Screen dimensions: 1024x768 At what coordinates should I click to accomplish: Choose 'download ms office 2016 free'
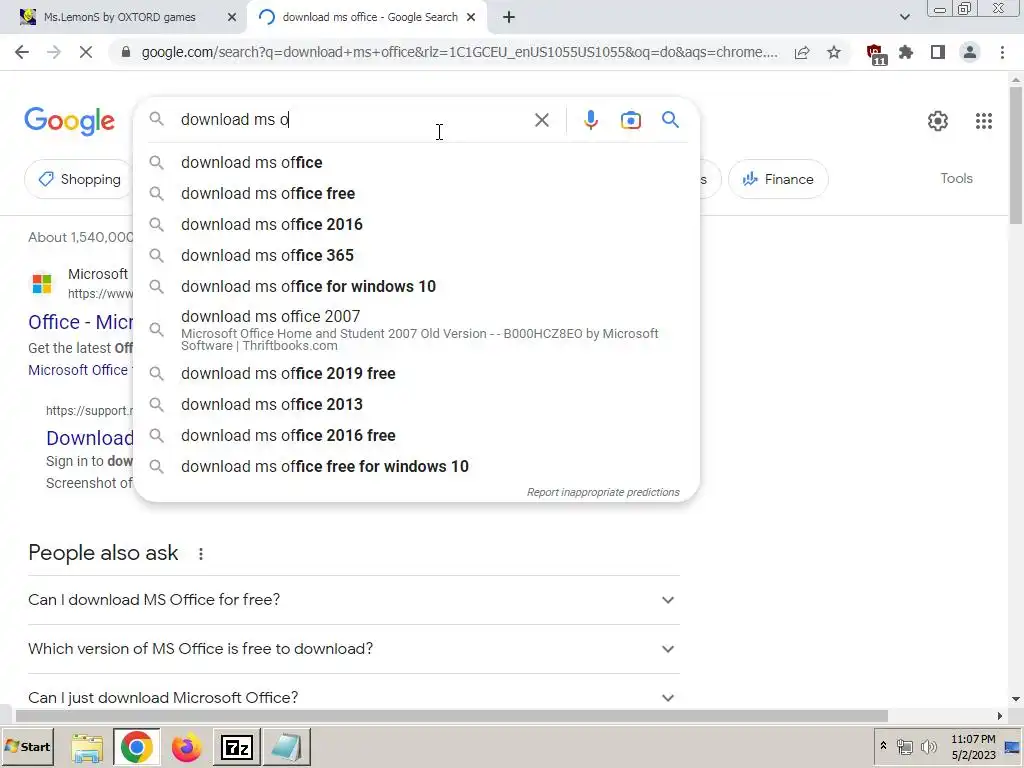click(416, 436)
